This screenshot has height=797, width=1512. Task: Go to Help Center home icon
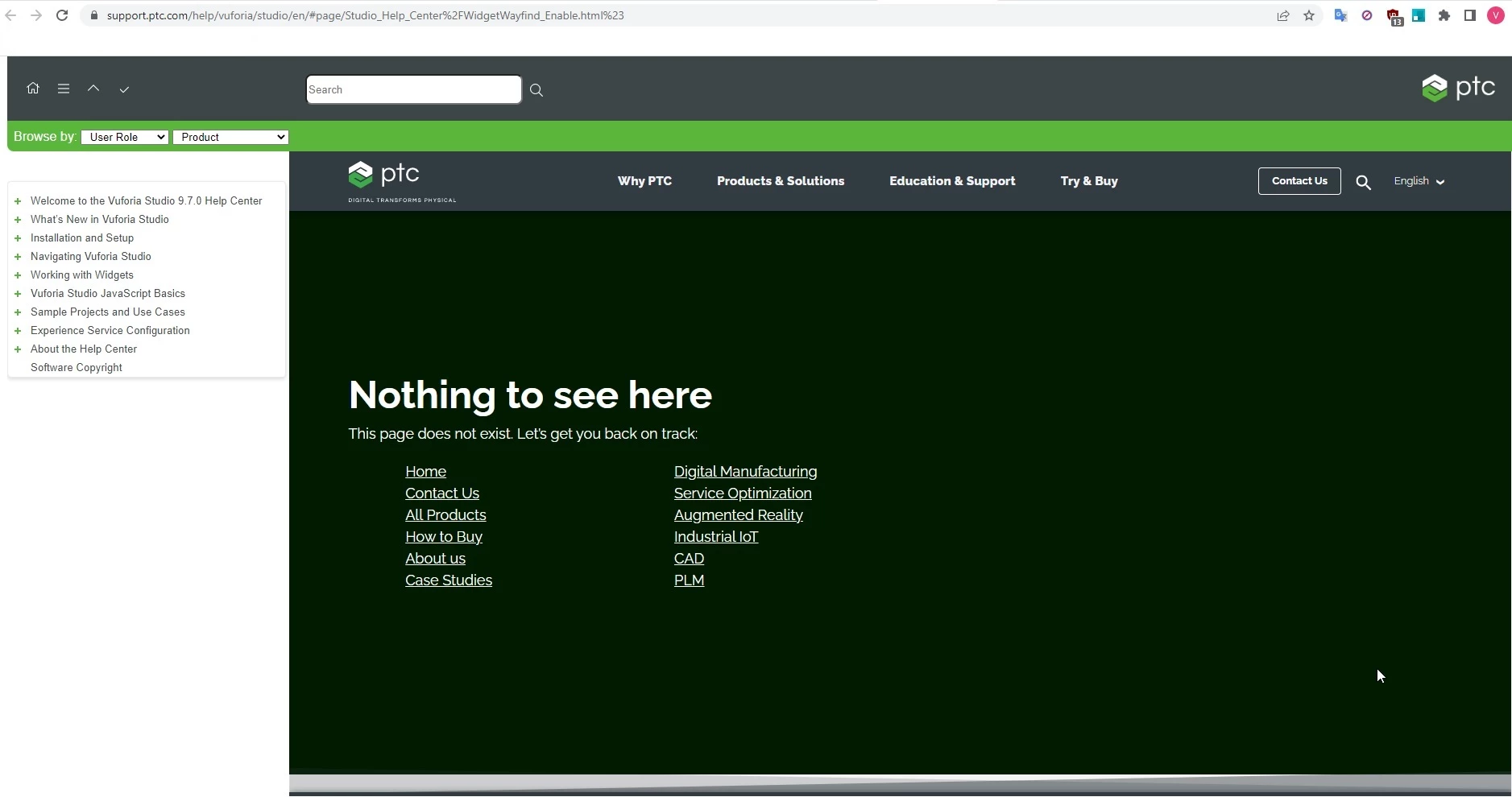[33, 89]
